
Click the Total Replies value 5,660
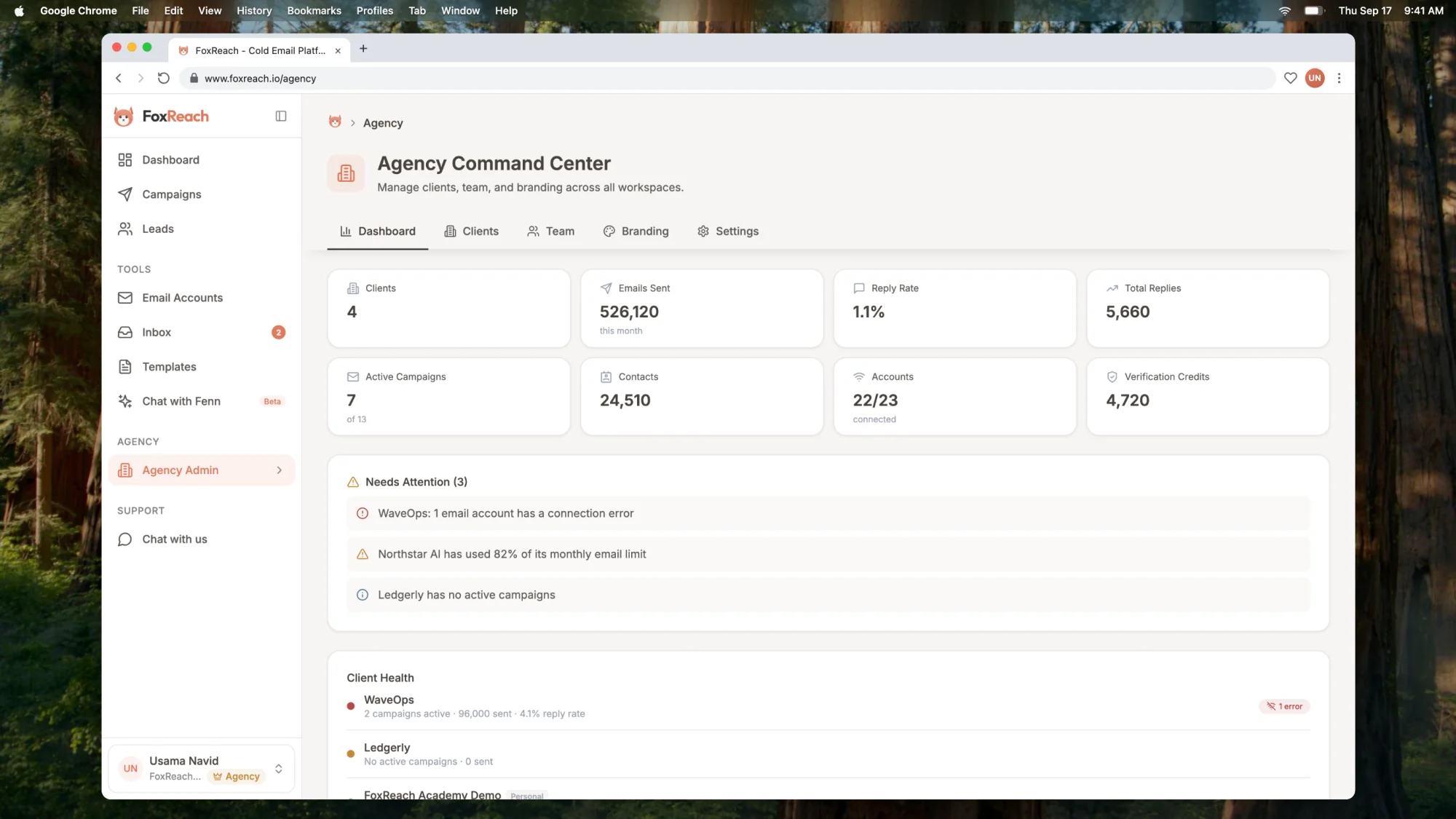[x=1128, y=312]
